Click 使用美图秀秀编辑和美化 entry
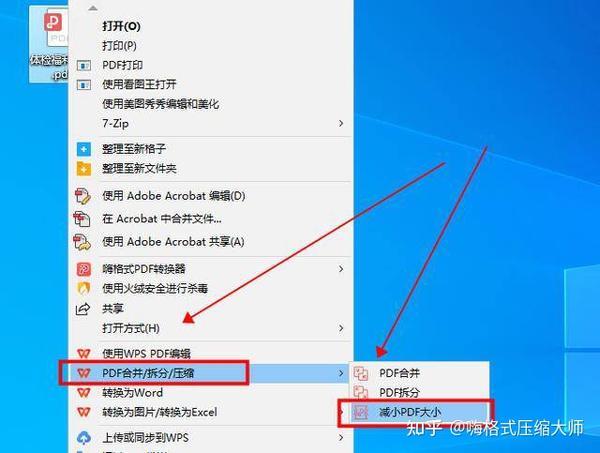This screenshot has width=600, height=453. tap(161, 104)
